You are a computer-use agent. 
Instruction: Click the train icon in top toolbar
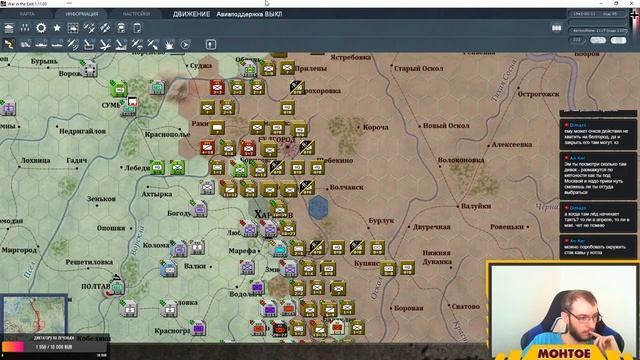click(121, 28)
